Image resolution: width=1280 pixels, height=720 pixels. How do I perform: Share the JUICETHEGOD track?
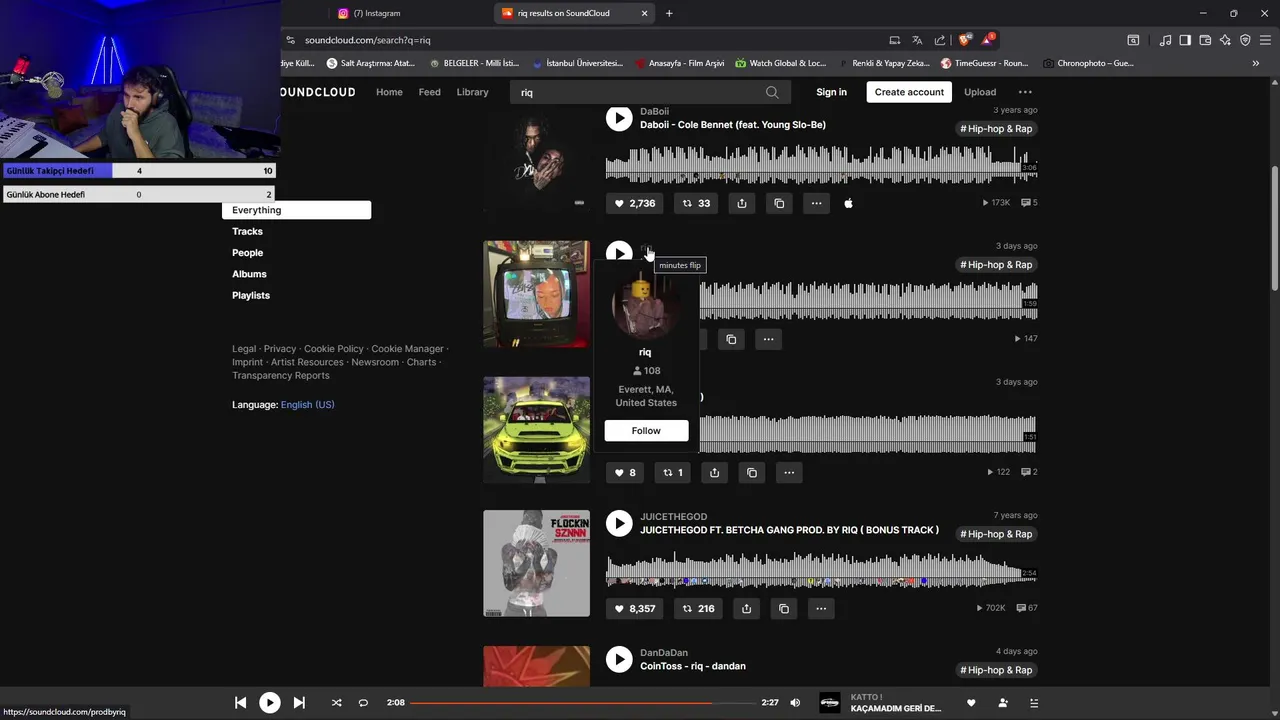(746, 608)
